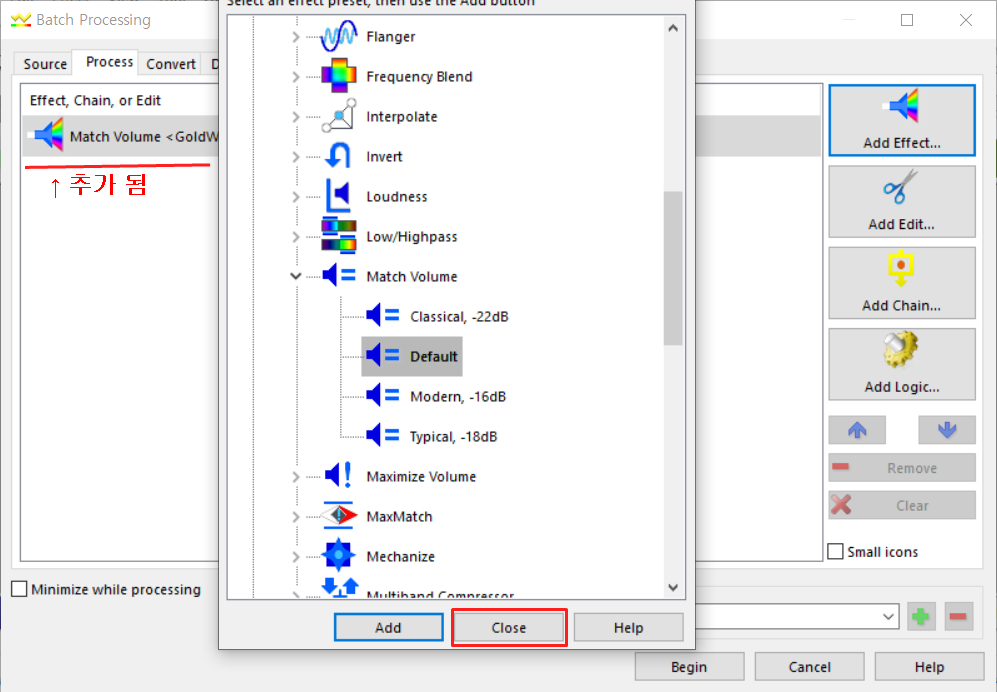Click the Add Edit scissors button
The height and width of the screenshot is (692, 997).
[902, 202]
